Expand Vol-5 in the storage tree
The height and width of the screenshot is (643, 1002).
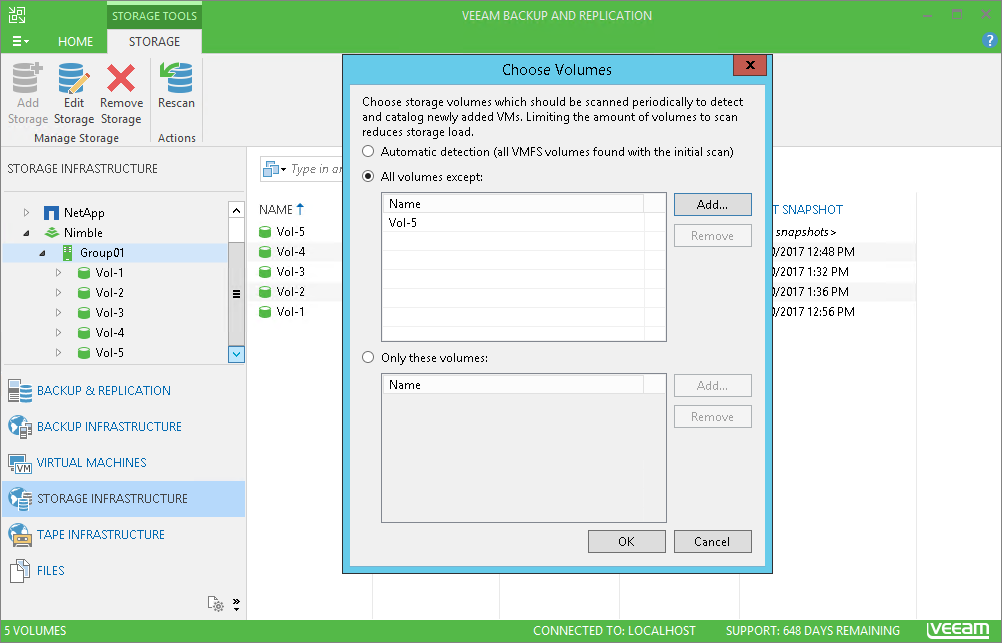[58, 352]
